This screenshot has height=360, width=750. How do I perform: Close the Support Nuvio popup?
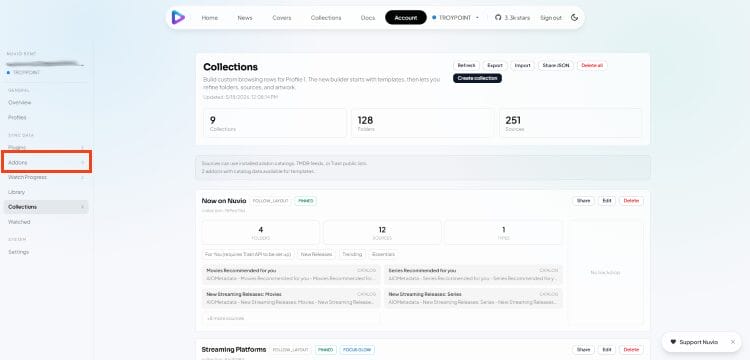(733, 342)
